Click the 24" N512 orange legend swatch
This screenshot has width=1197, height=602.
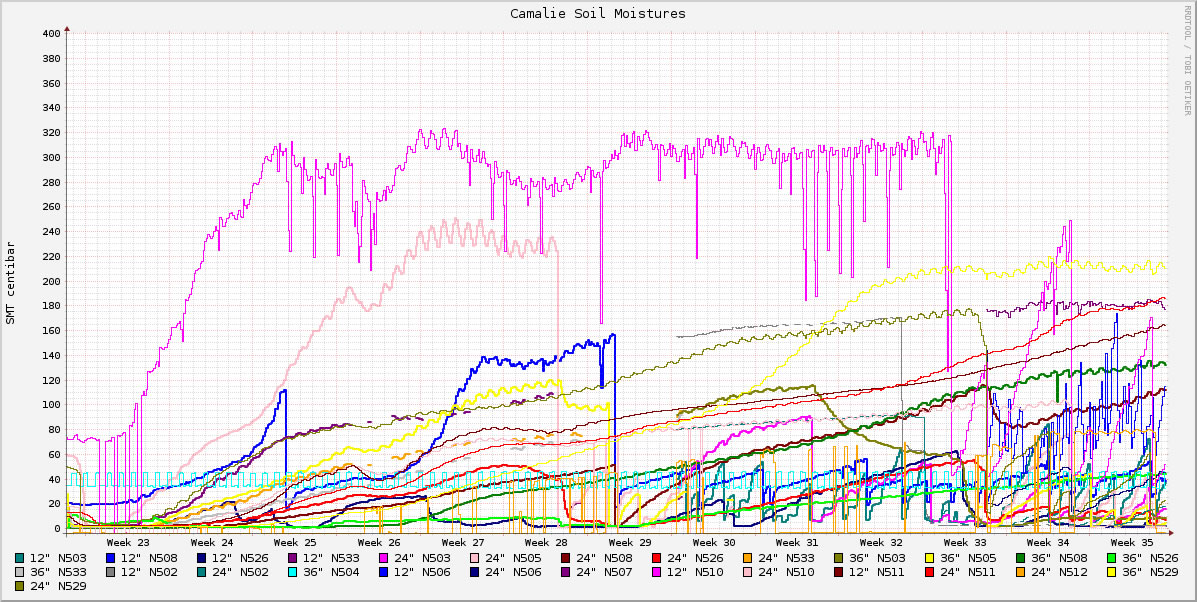[x=1021, y=572]
